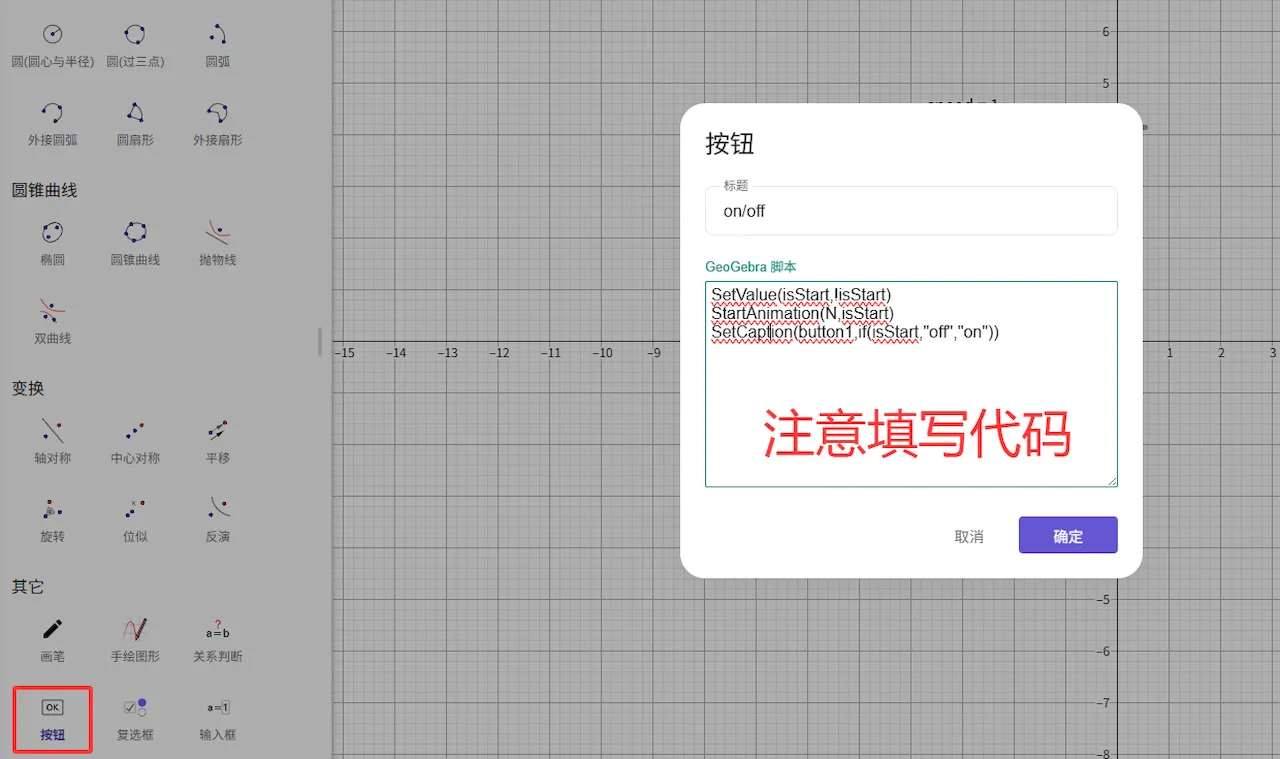
Task: Choose the 圆弧 arc tool
Action: click(x=218, y=45)
